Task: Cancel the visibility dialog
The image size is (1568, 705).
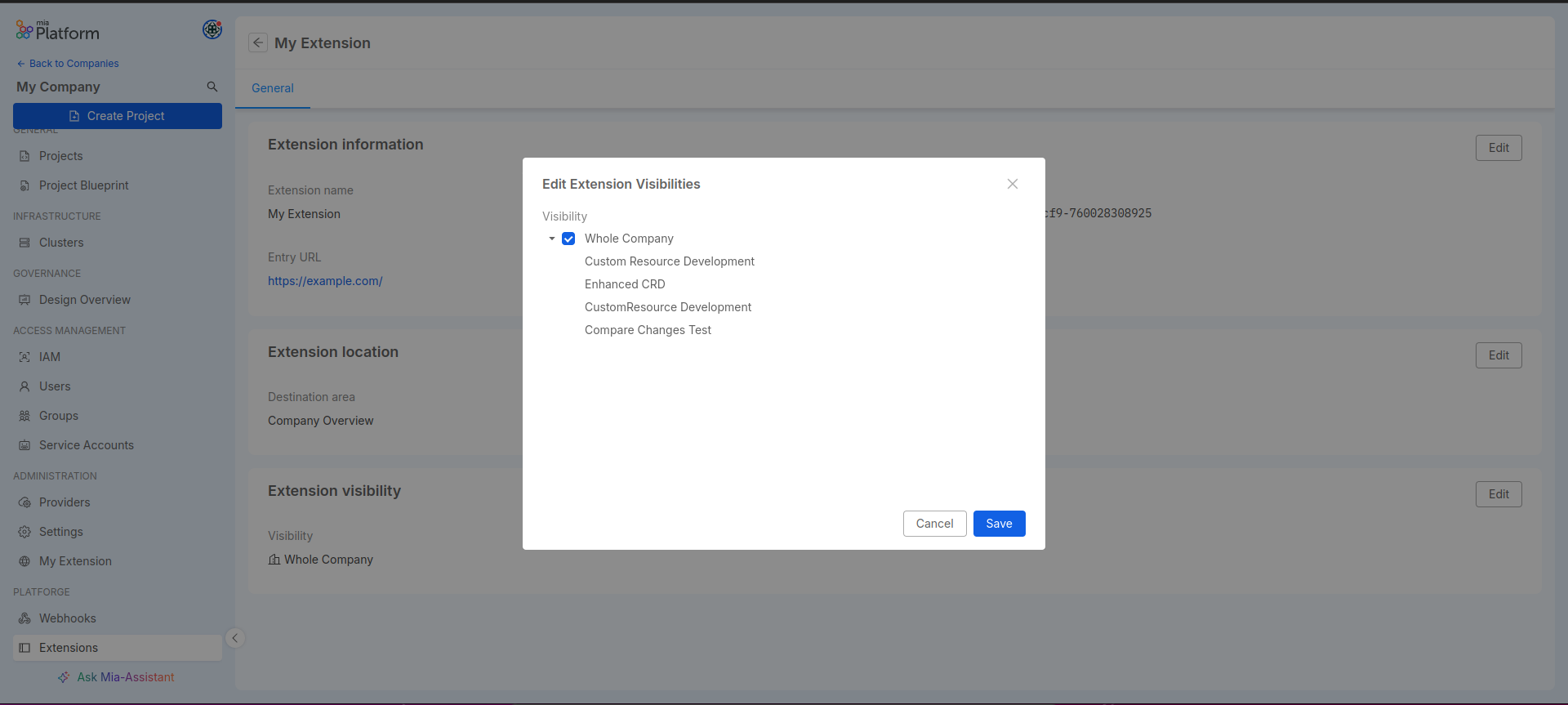Action: (x=935, y=524)
